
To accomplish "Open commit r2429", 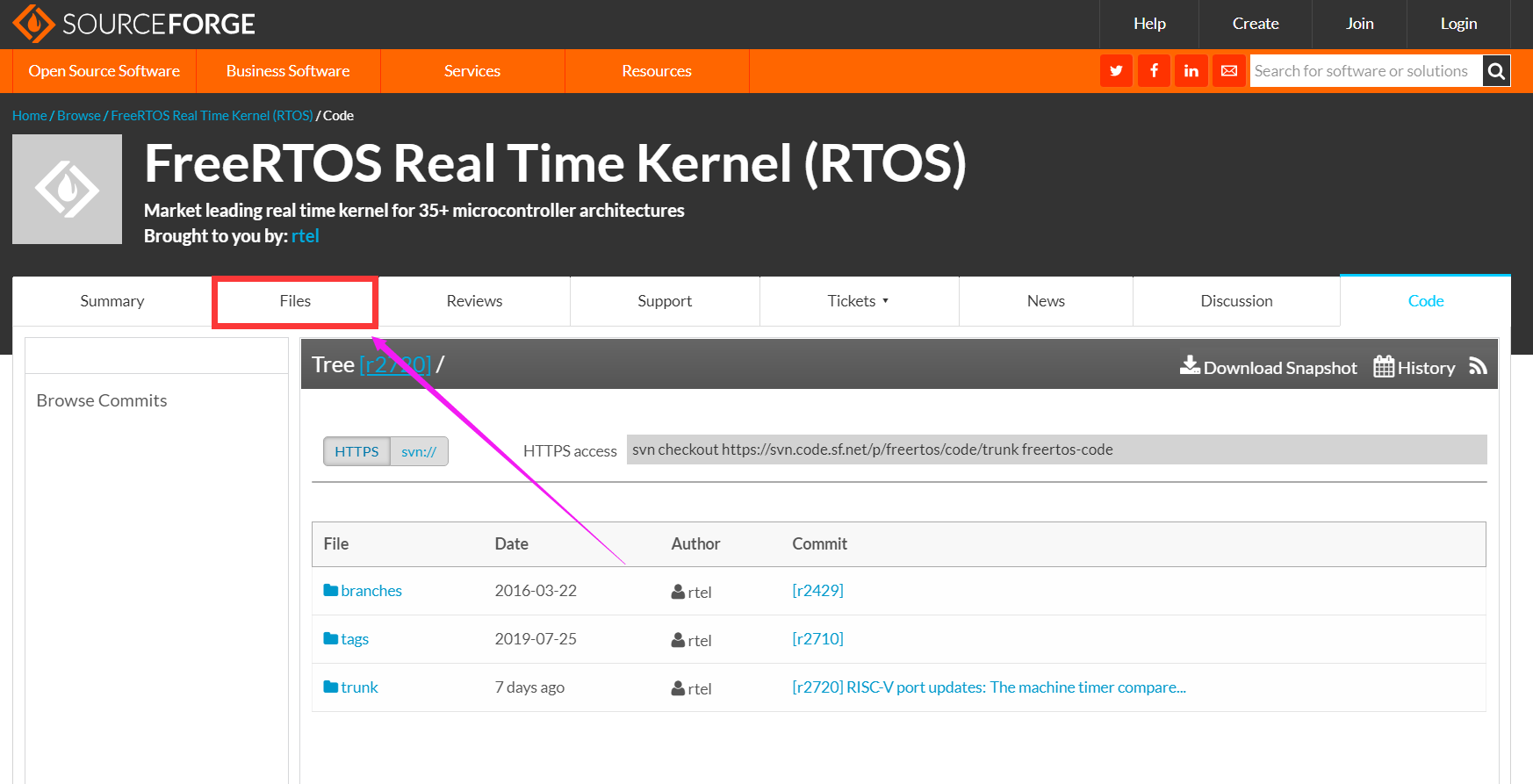I will (x=817, y=591).
